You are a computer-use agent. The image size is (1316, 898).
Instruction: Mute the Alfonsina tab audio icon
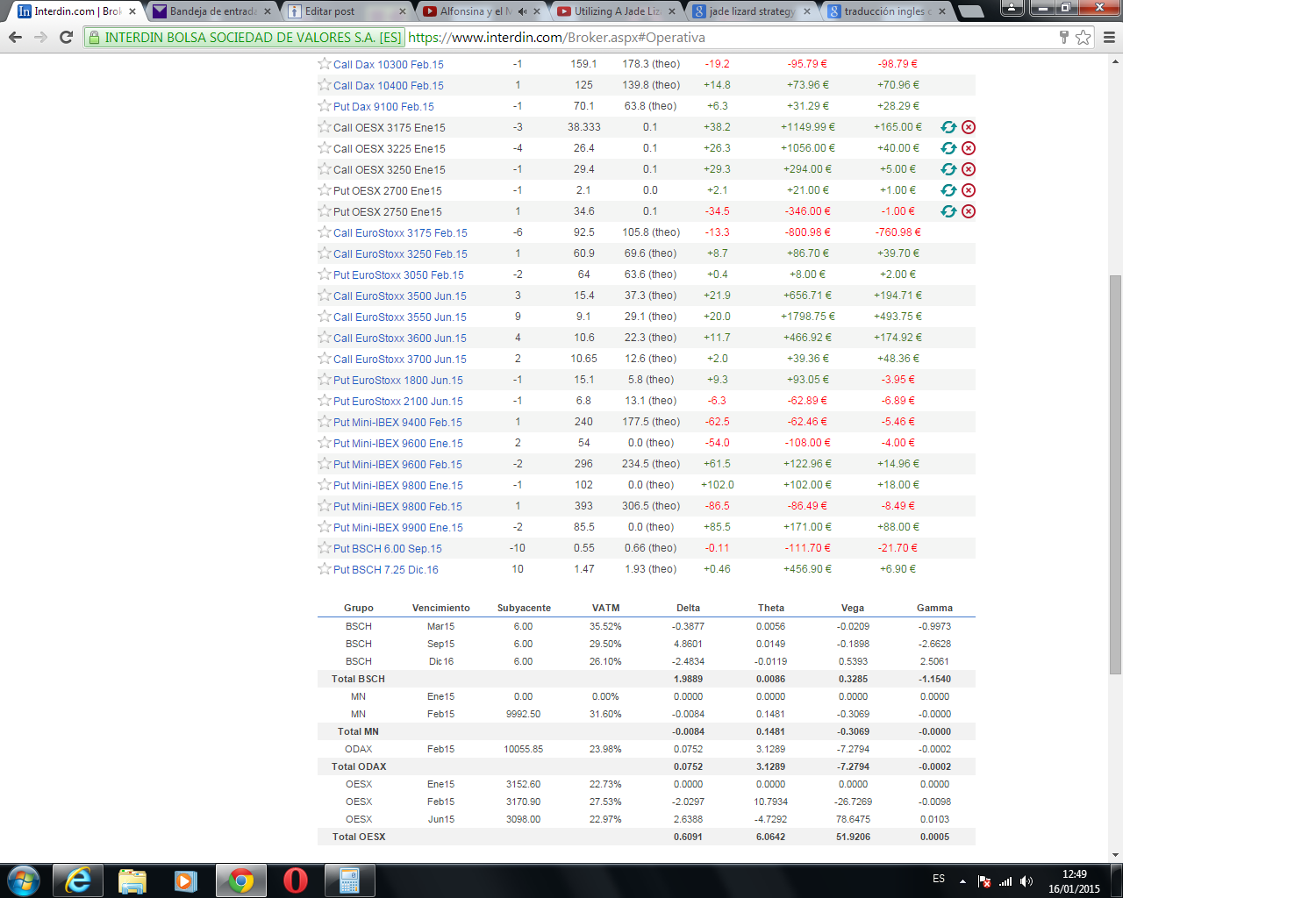point(523,11)
